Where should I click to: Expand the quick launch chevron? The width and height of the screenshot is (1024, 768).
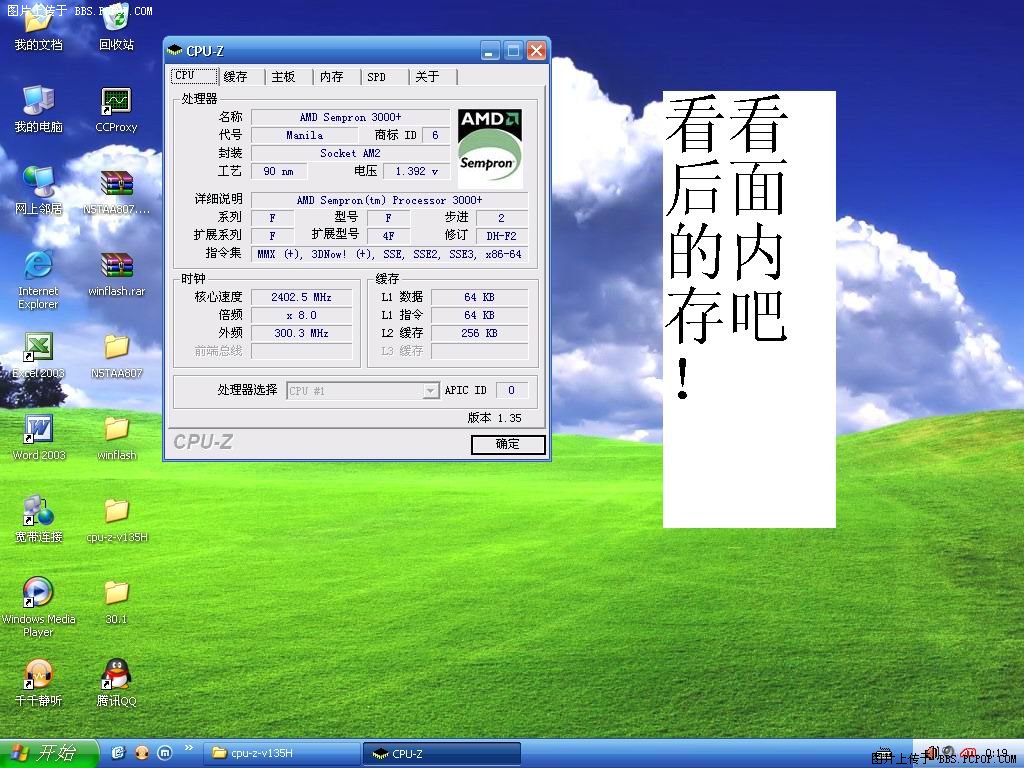pos(189,748)
